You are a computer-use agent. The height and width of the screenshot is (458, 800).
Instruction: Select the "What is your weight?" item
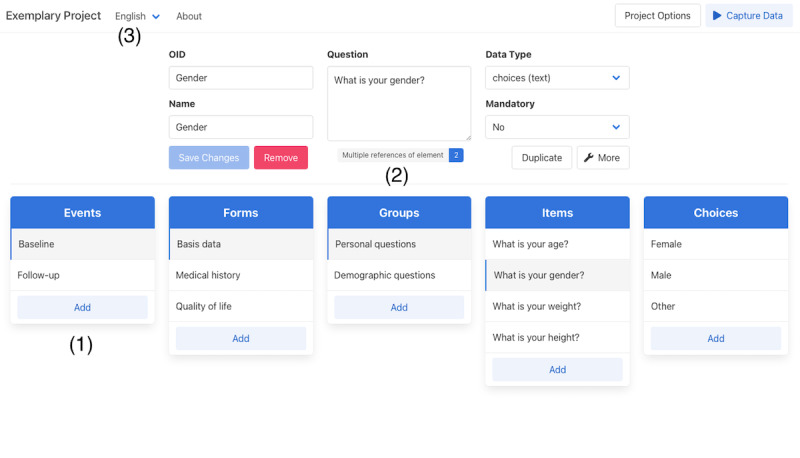(557, 307)
